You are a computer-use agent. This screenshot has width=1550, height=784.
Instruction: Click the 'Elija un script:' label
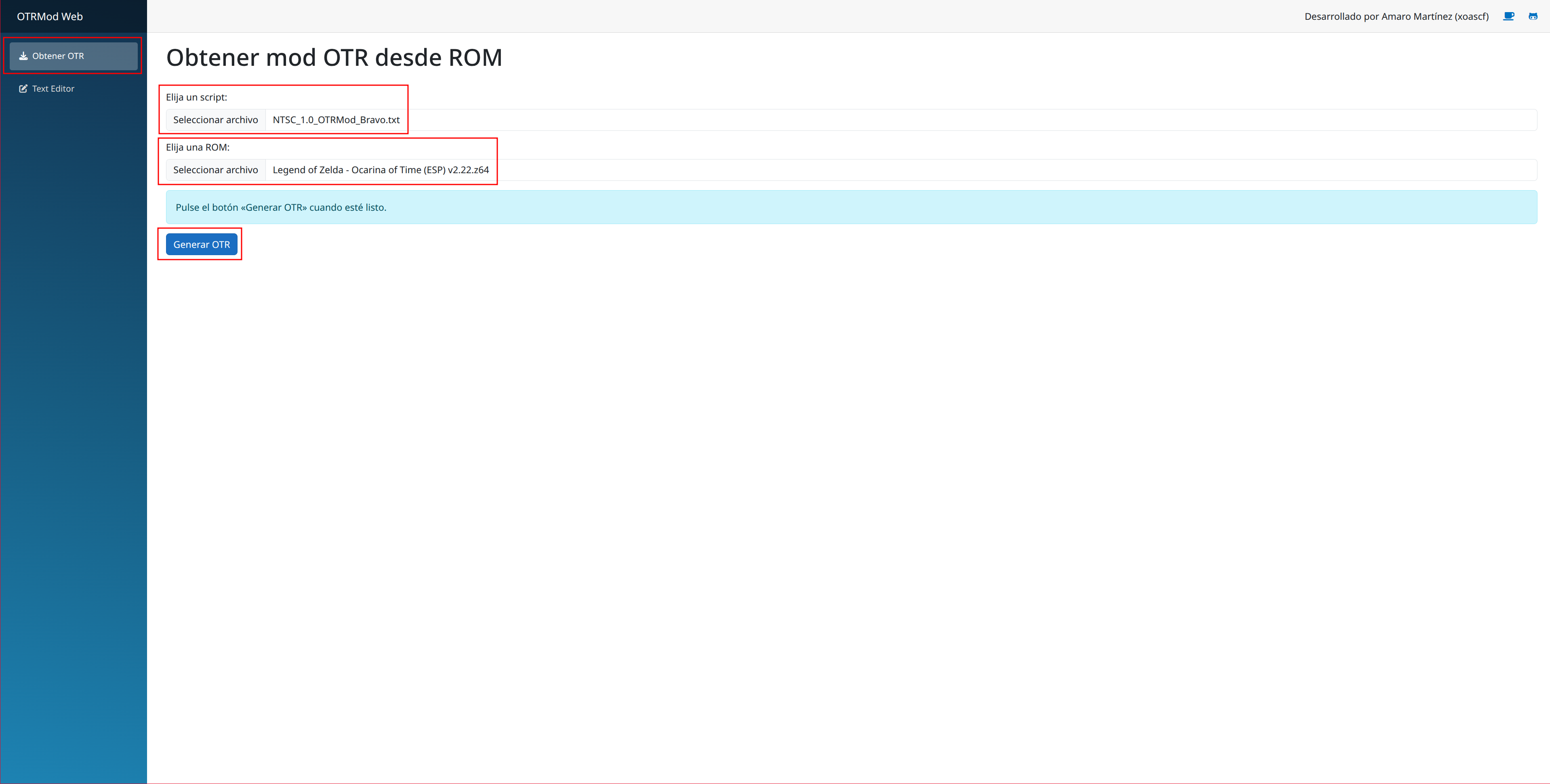pos(196,97)
